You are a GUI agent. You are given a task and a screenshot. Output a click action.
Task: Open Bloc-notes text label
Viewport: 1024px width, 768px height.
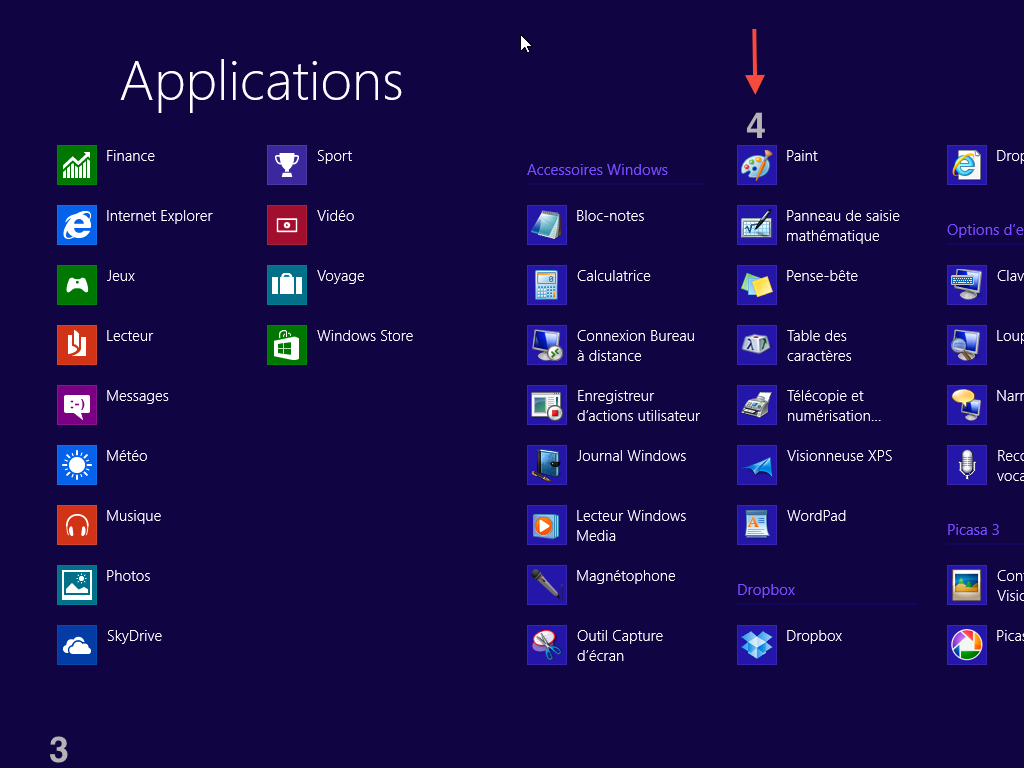[x=610, y=216]
